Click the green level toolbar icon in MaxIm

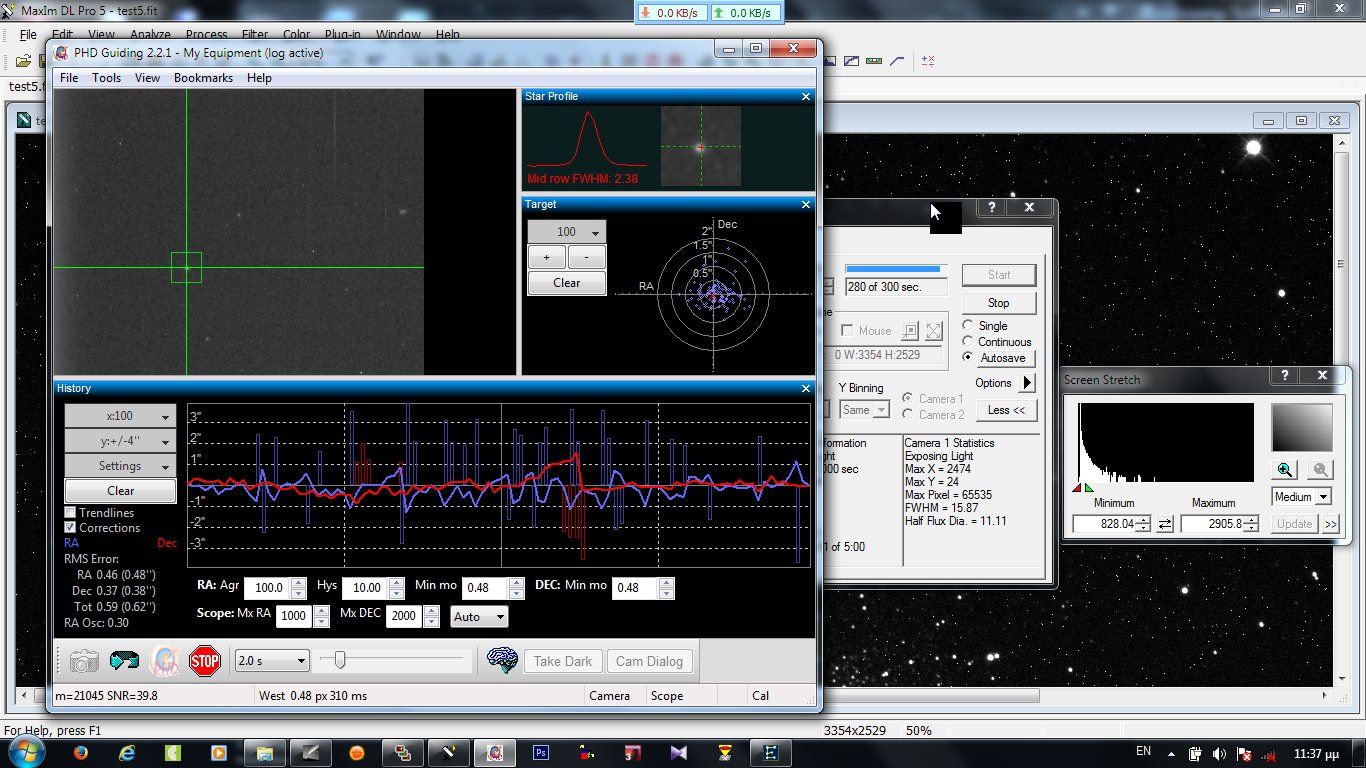click(x=874, y=61)
